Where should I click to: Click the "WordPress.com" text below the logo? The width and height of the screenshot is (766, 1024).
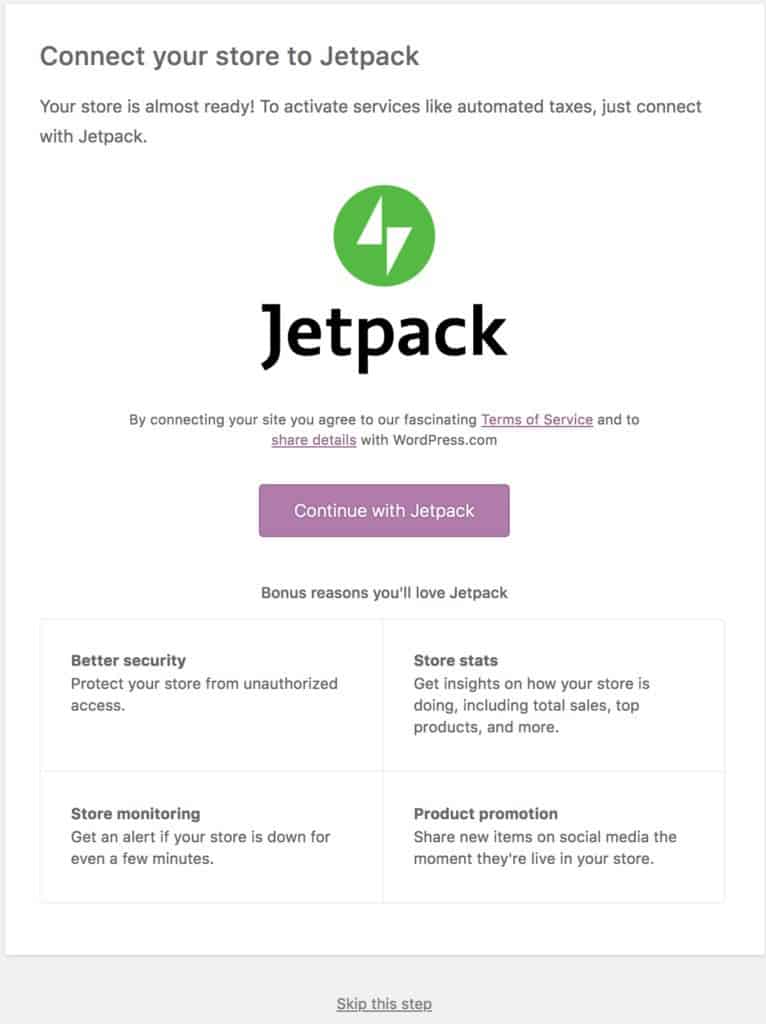click(448, 440)
